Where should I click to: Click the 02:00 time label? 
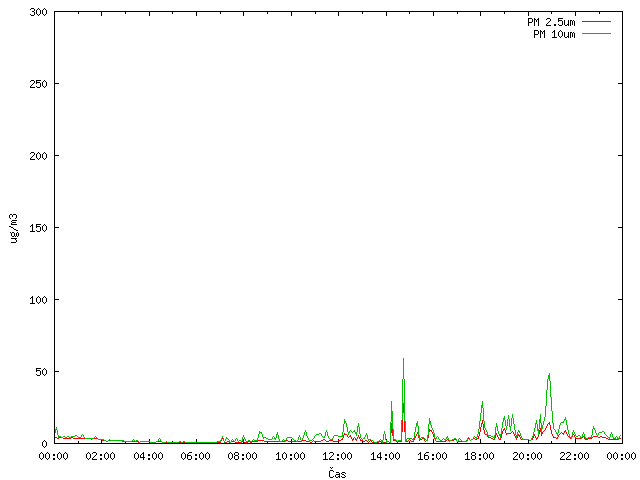100,456
